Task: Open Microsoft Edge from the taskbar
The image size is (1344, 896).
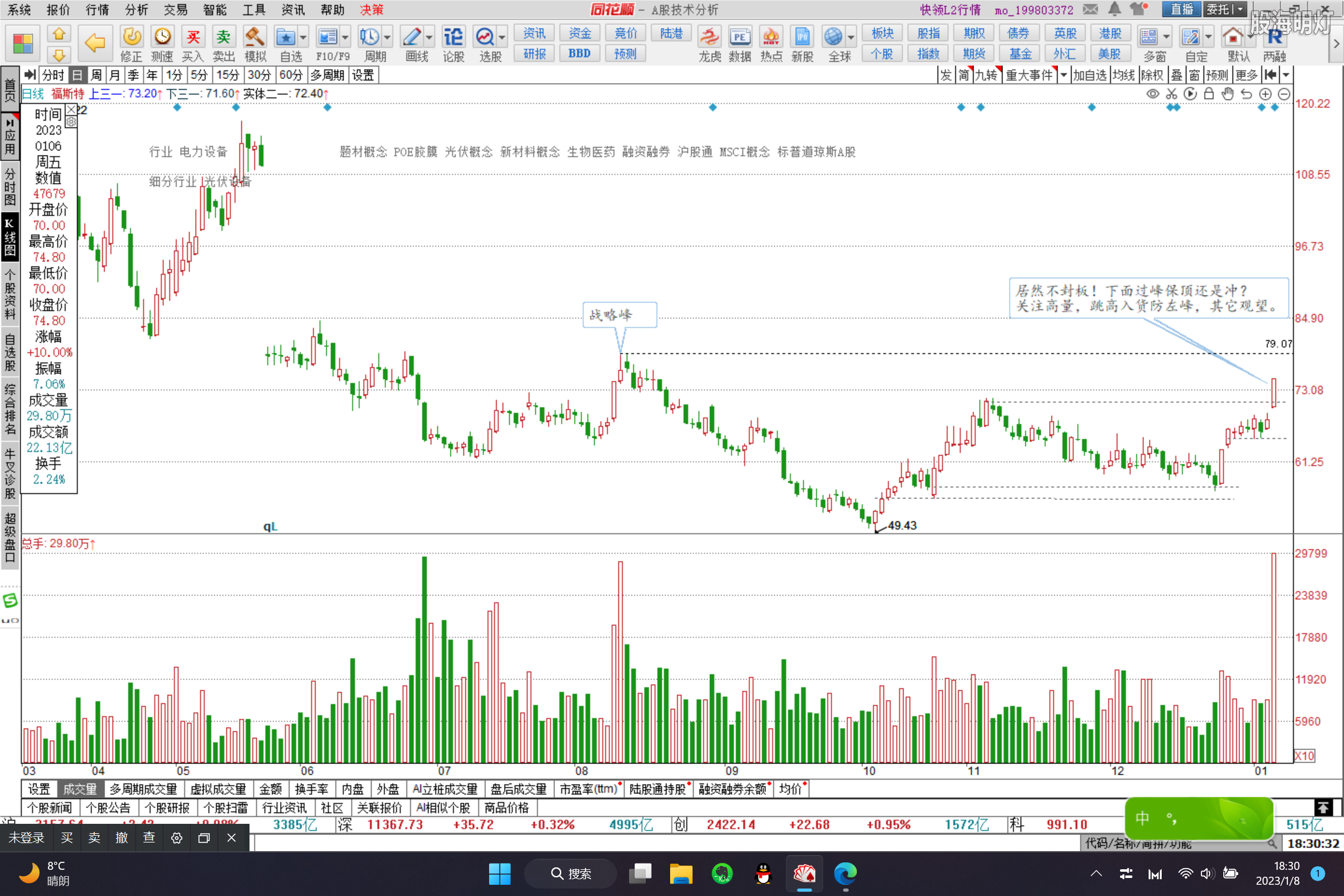Action: pos(845,874)
